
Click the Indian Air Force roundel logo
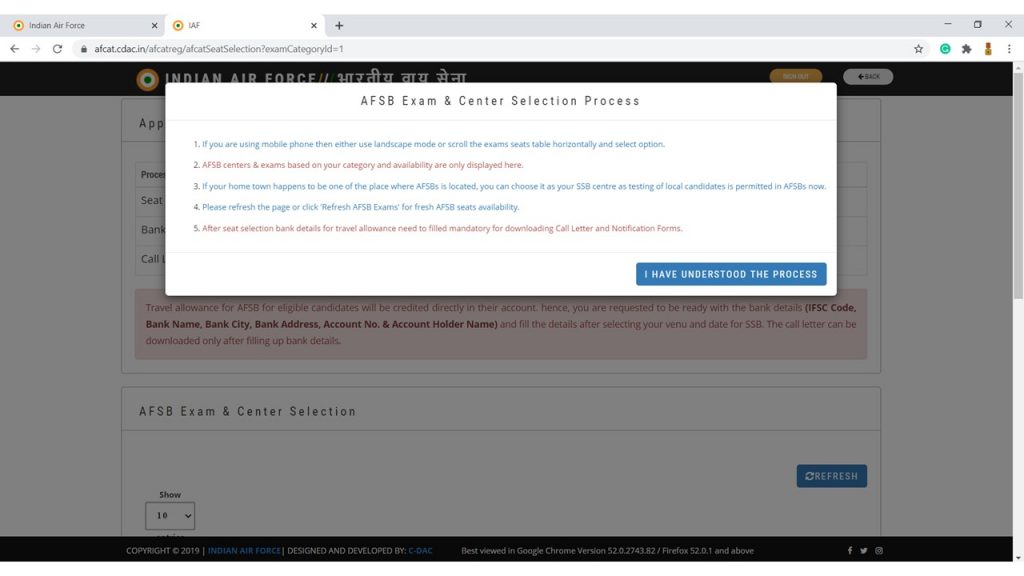click(x=147, y=78)
